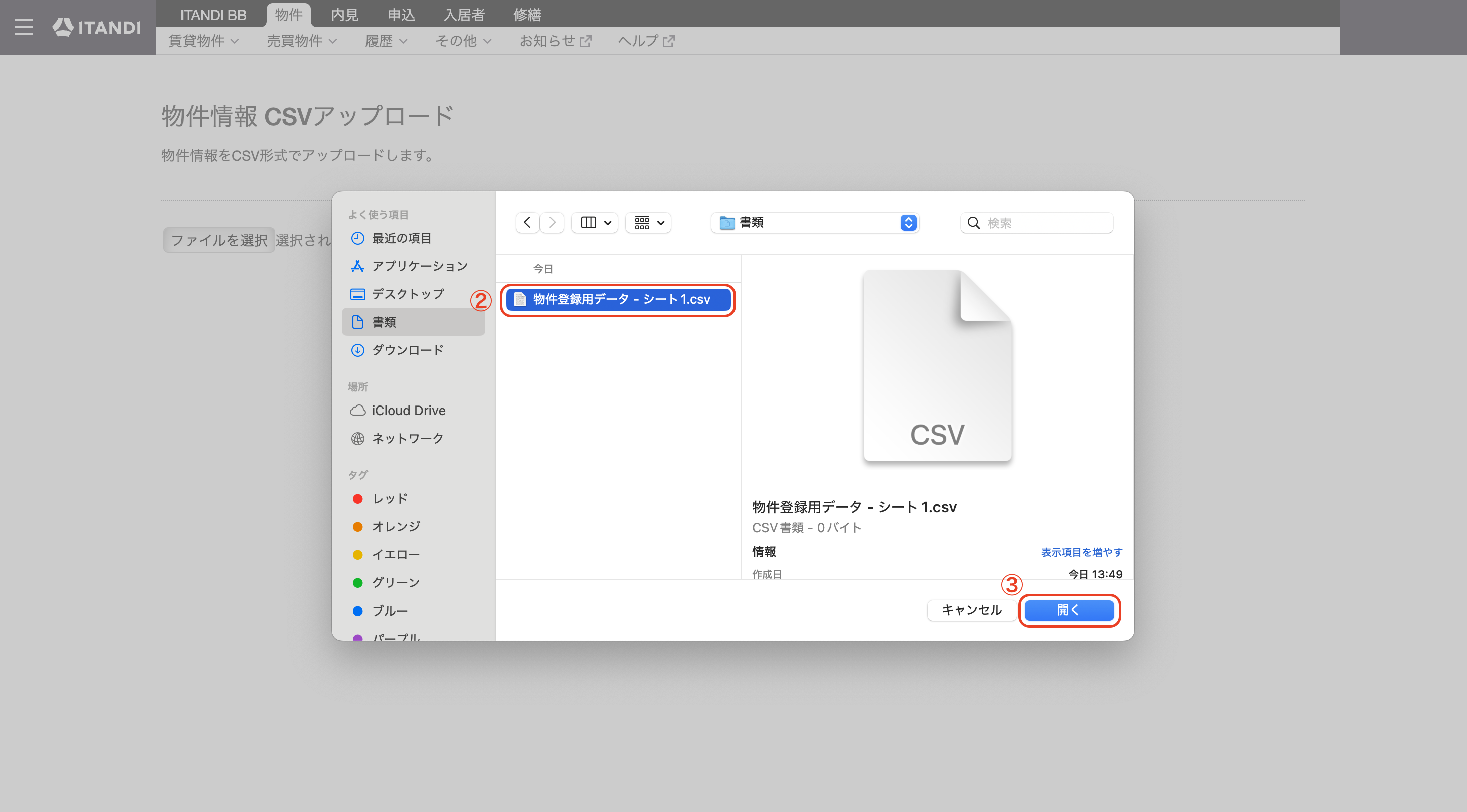Click the Desktop icon in sidebar

(357, 294)
